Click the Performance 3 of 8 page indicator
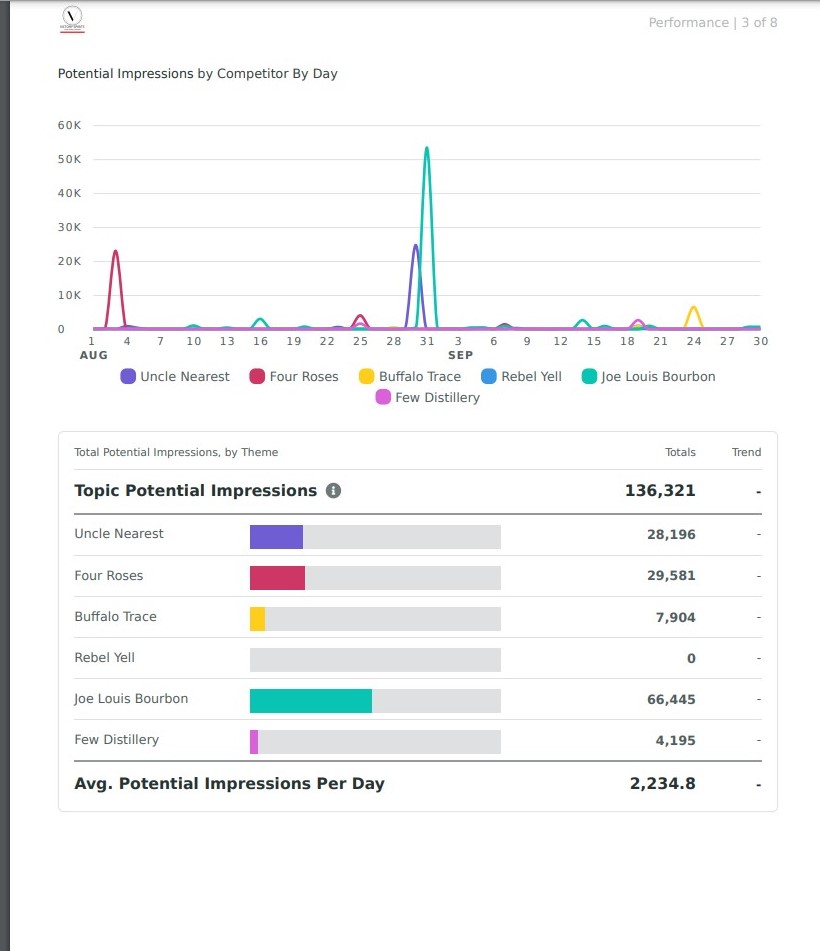The width and height of the screenshot is (820, 951). pos(713,23)
